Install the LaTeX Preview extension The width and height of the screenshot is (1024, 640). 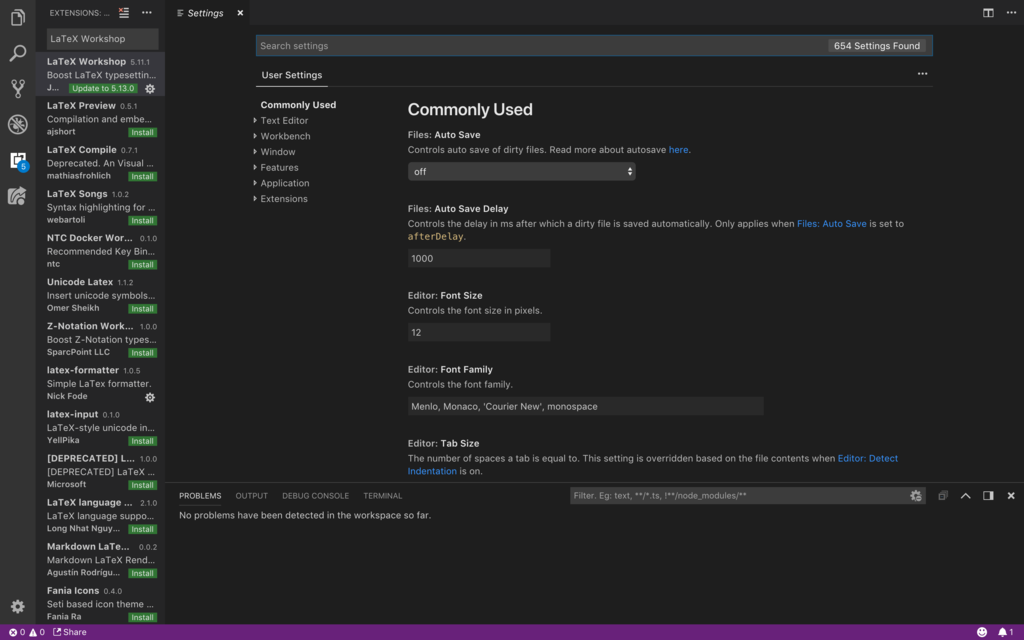tap(142, 133)
